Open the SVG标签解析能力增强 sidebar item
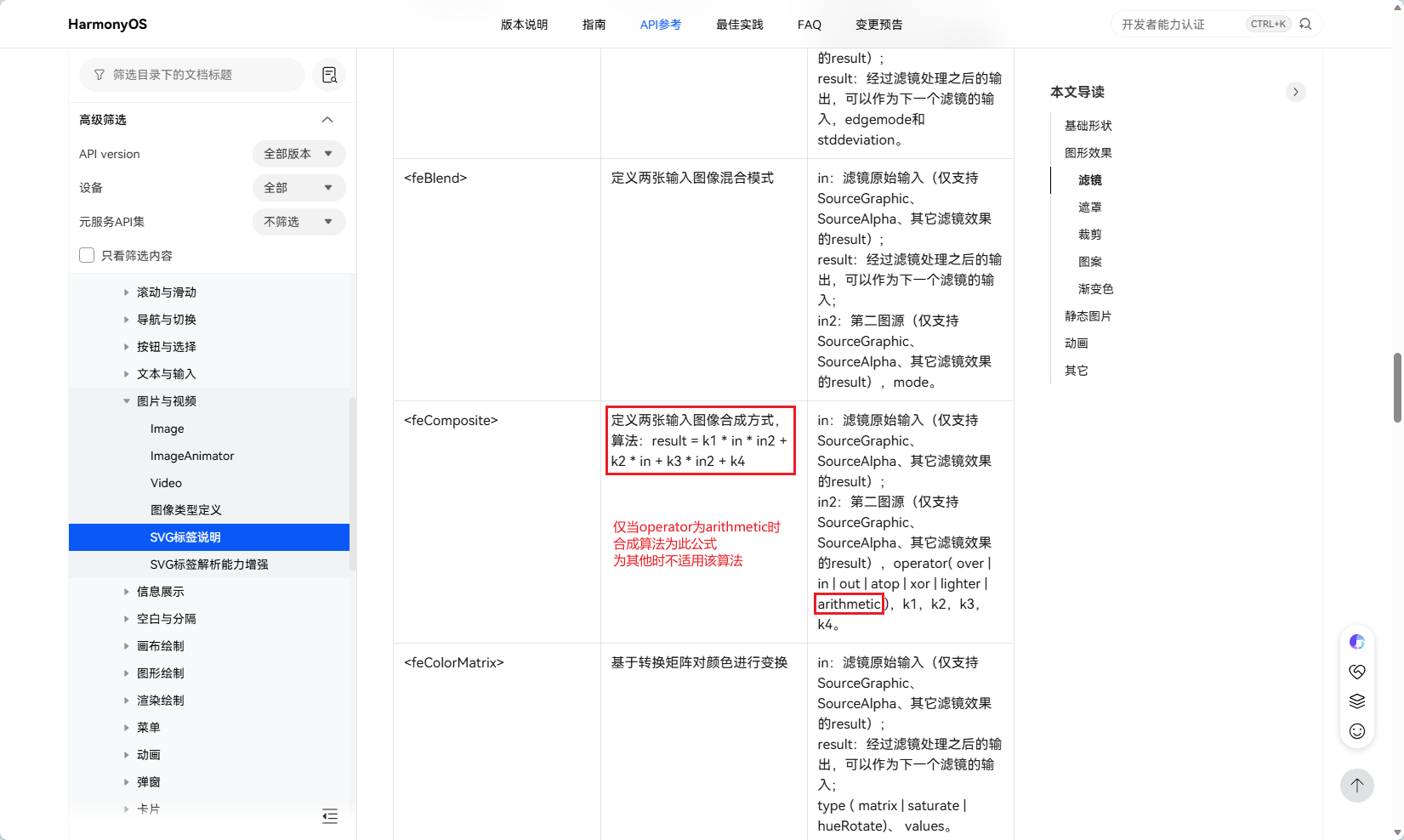Viewport: 1404px width, 840px height. pos(209,565)
